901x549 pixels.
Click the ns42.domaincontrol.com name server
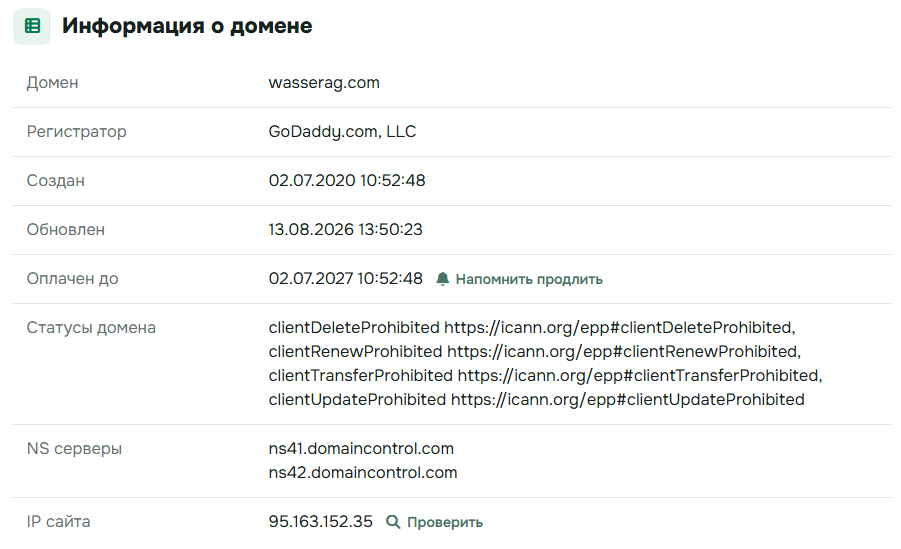[x=363, y=473]
